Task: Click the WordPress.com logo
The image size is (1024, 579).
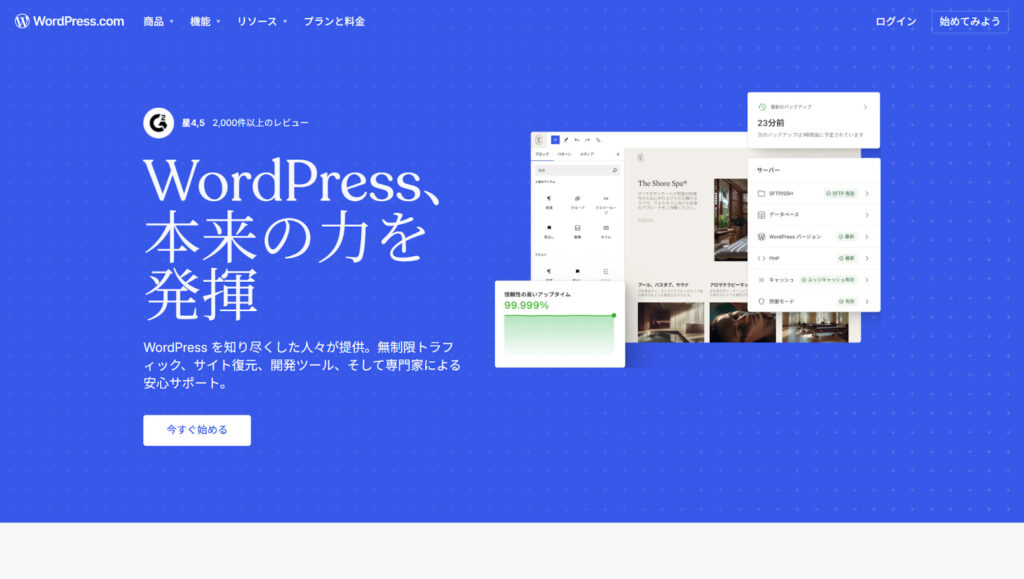Action: pos(69,21)
